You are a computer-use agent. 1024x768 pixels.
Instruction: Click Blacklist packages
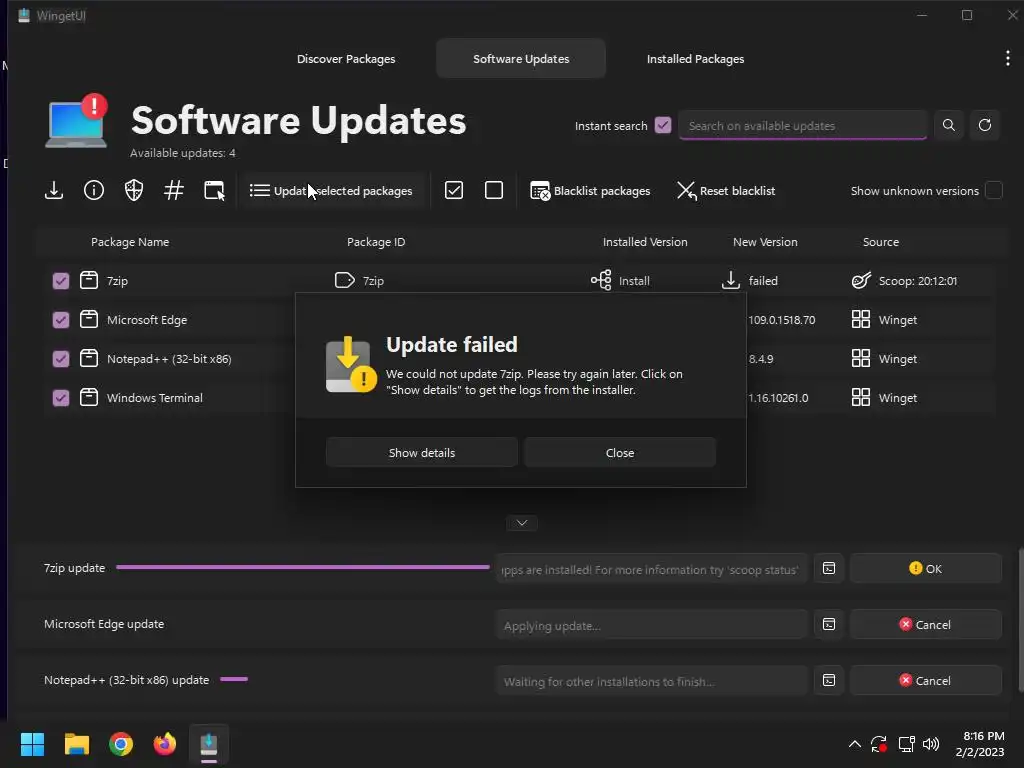coord(590,191)
